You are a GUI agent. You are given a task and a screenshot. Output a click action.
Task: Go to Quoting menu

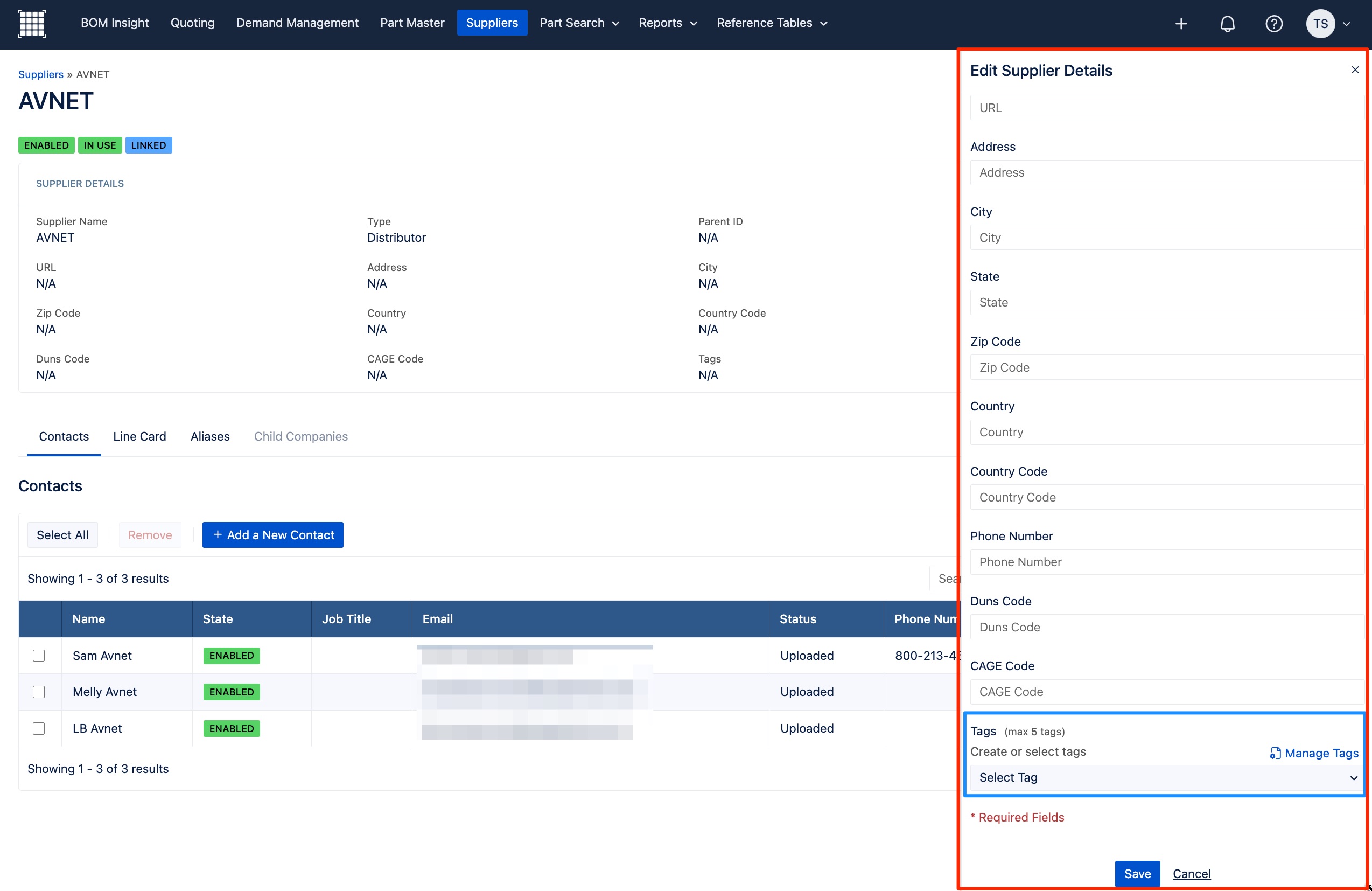(x=193, y=23)
